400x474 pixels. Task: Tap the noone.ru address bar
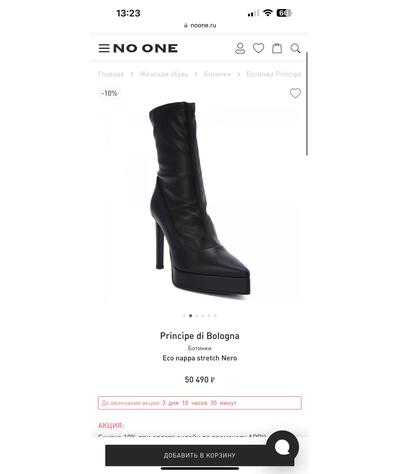[200, 25]
